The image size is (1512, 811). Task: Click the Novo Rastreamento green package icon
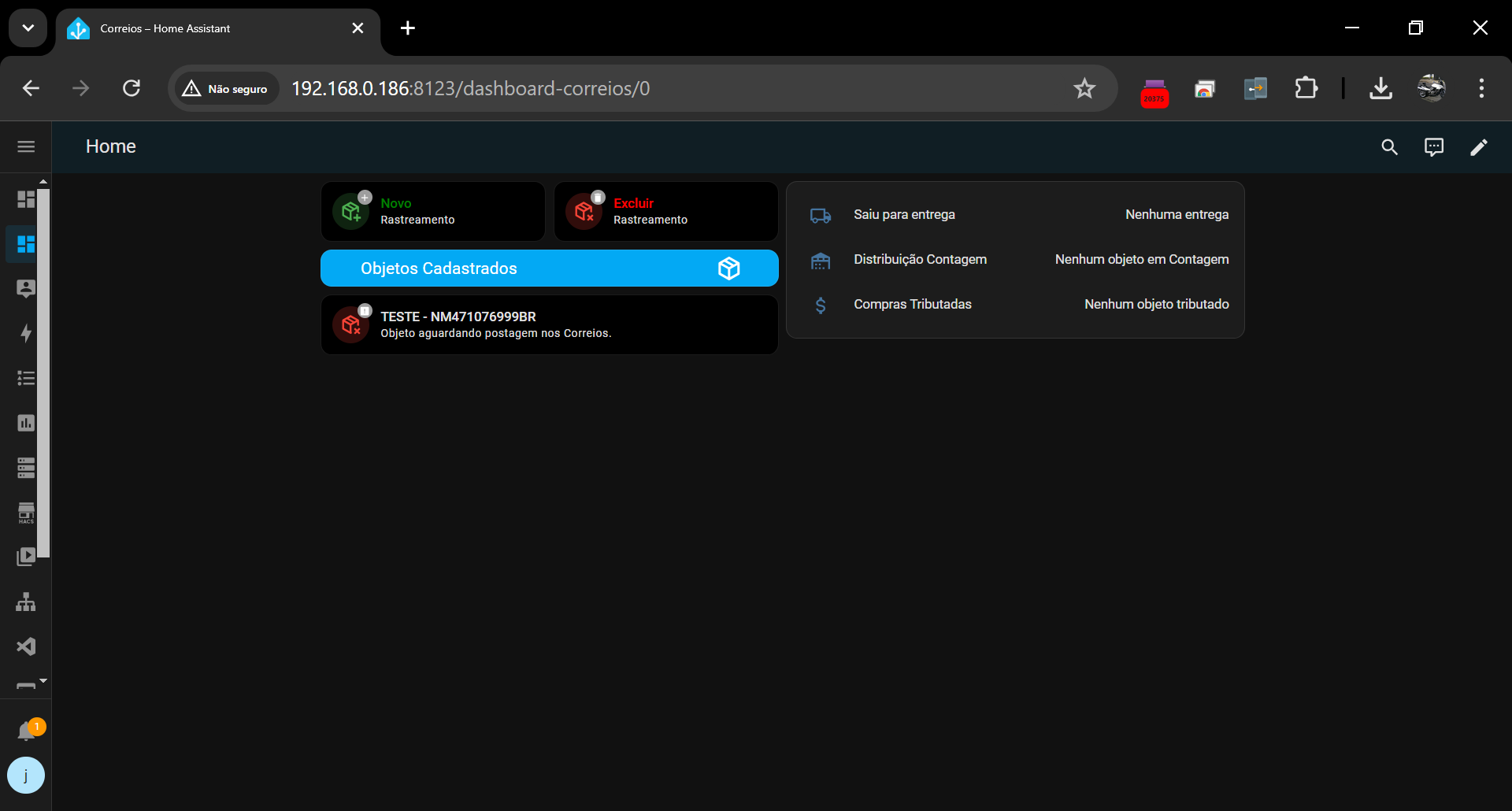point(351,211)
